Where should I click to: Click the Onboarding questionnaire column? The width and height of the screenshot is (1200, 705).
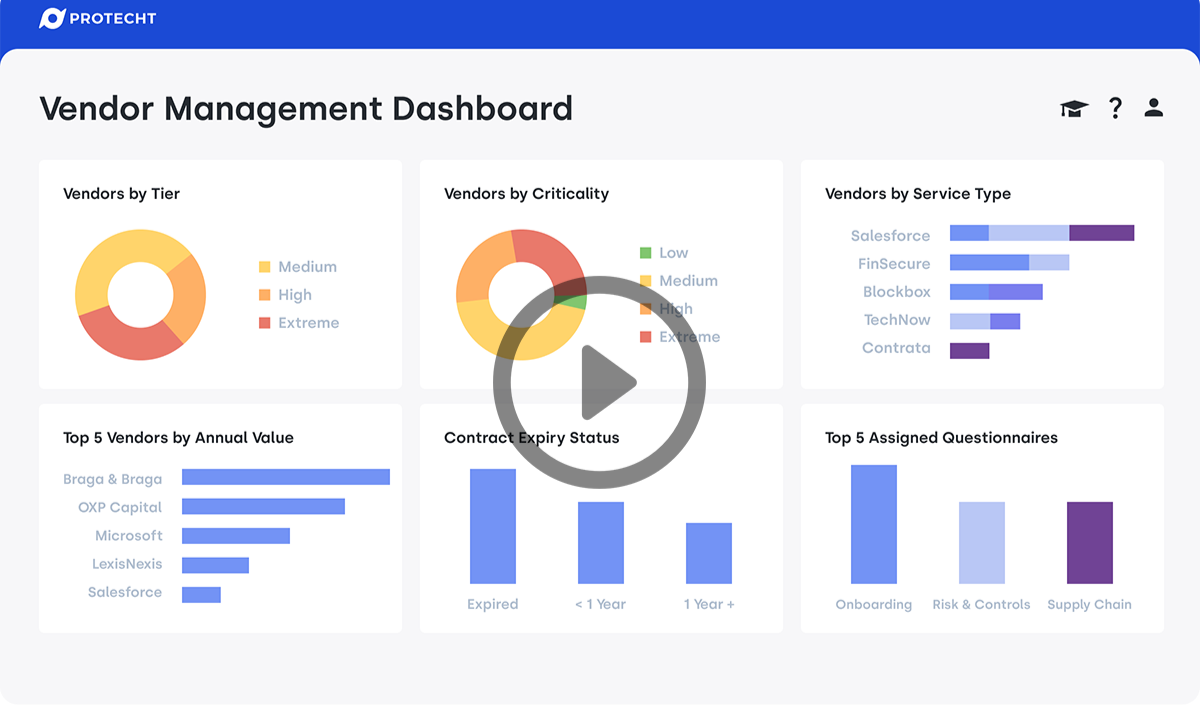(874, 524)
